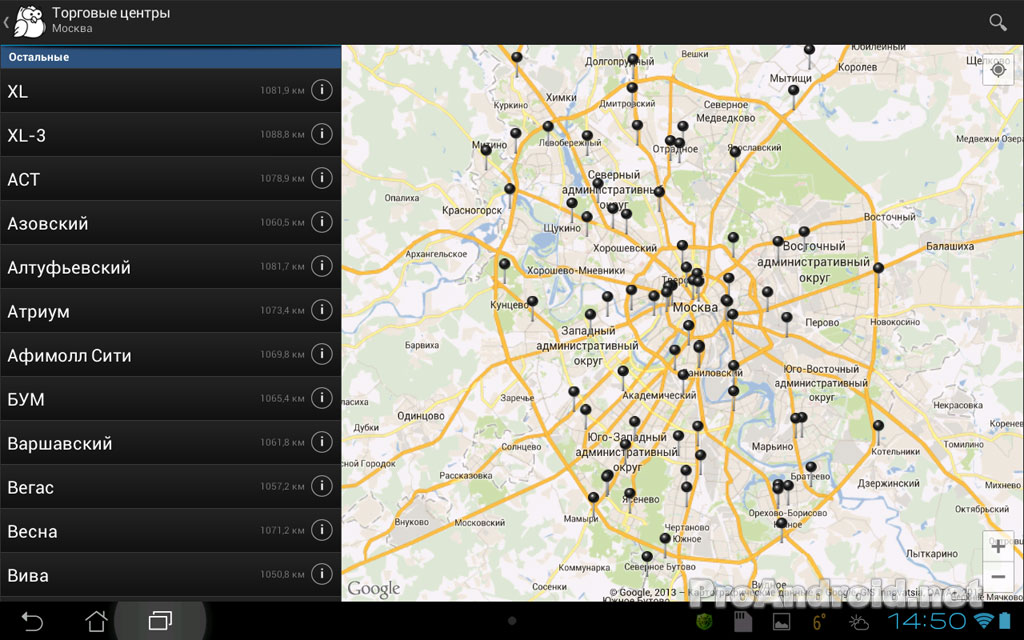The width and height of the screenshot is (1024, 640).
Task: Tap the battery status icon
Action: click(1004, 620)
